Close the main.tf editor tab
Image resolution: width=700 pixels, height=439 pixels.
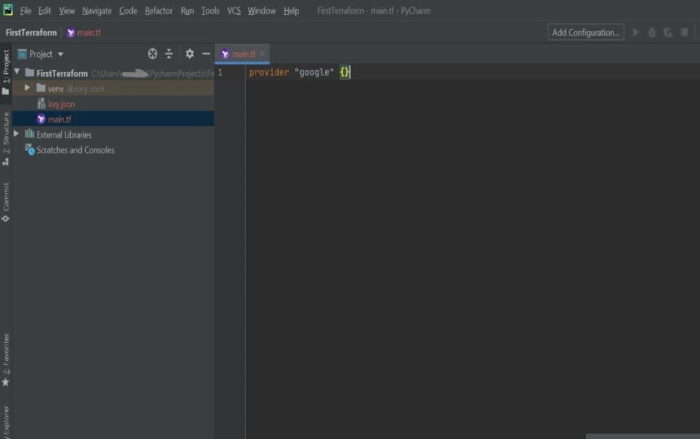click(x=262, y=54)
